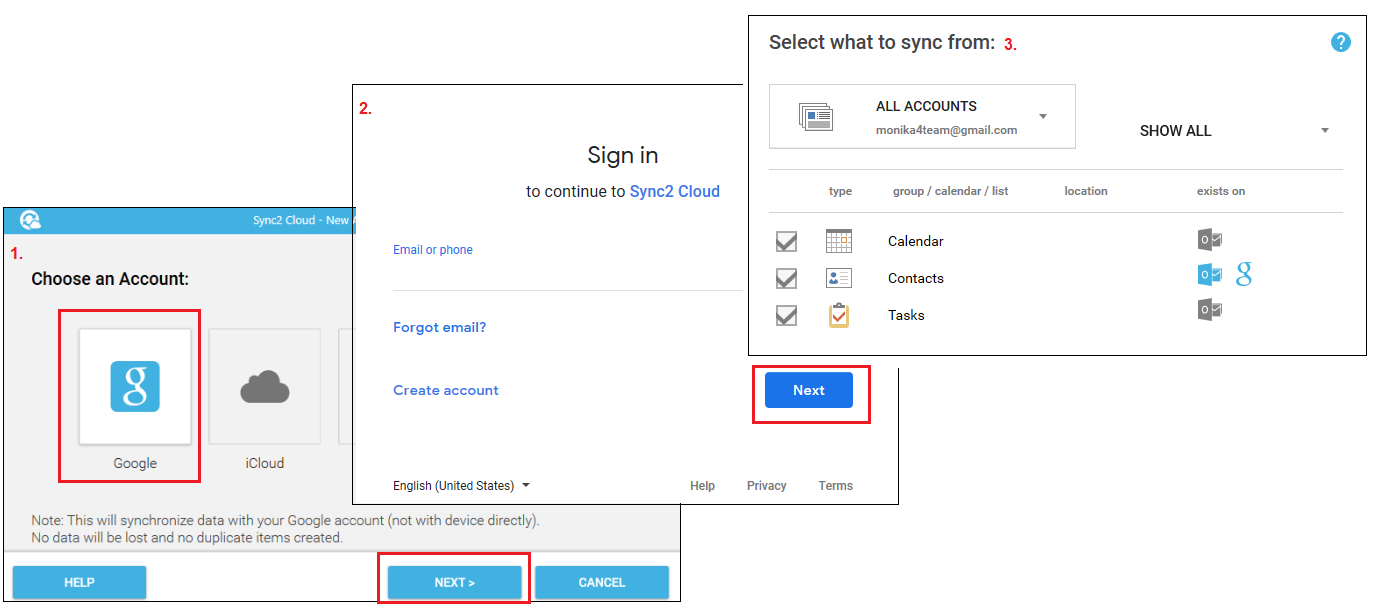Click the Outlook icon in Tasks row
Screen dimensions: 1374x610
[x=1210, y=310]
